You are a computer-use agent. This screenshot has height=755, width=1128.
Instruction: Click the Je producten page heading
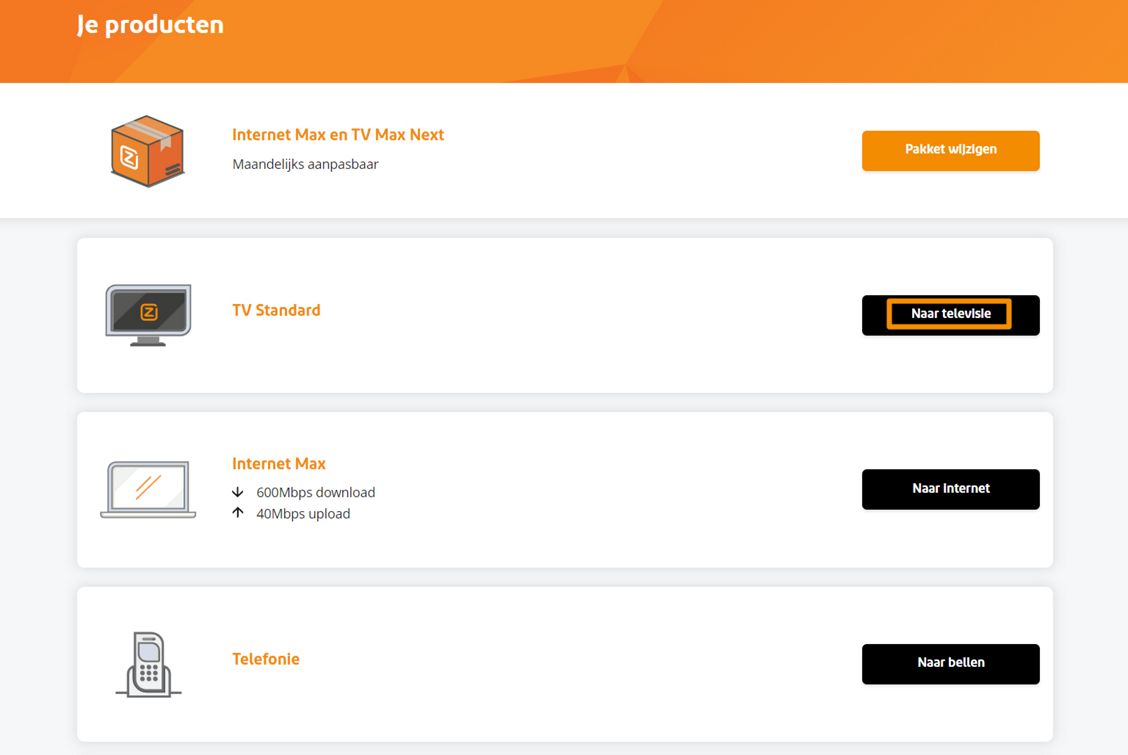pyautogui.click(x=148, y=24)
